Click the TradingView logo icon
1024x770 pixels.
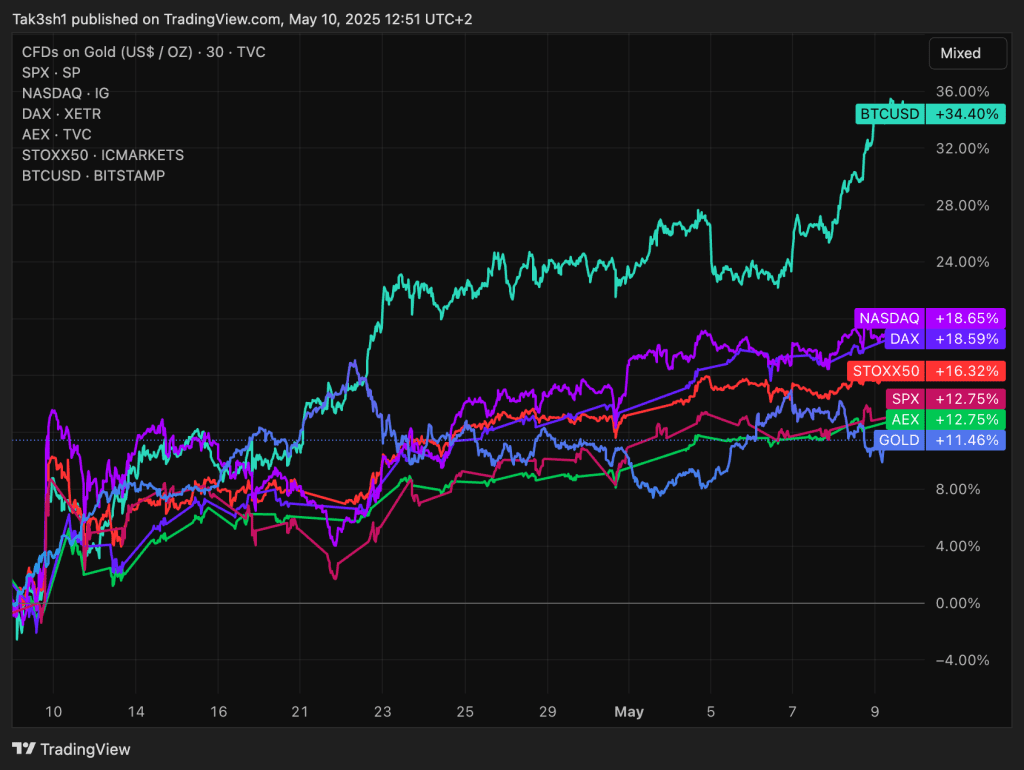(x=24, y=748)
